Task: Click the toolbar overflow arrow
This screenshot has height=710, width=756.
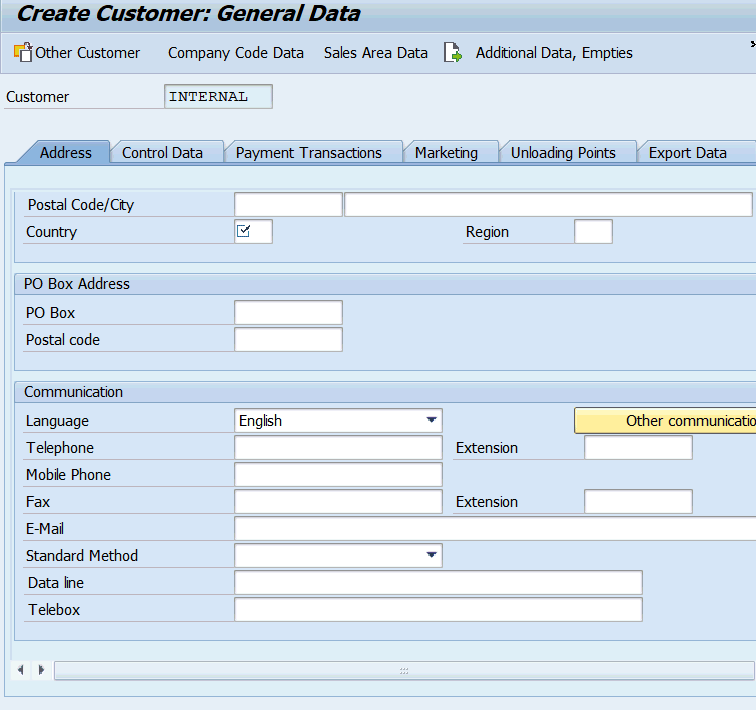Action: [753, 44]
